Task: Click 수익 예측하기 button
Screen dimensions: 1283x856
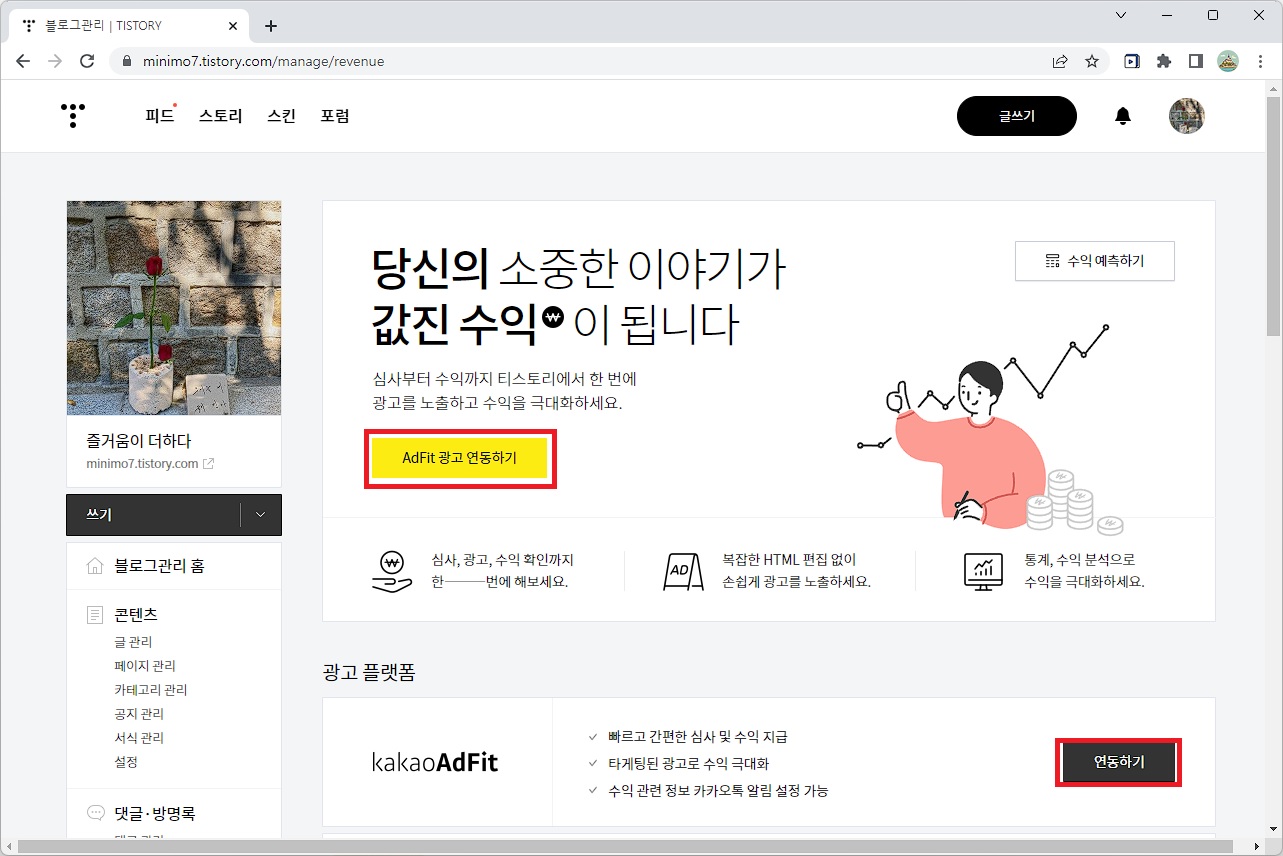Action: click(x=1095, y=261)
